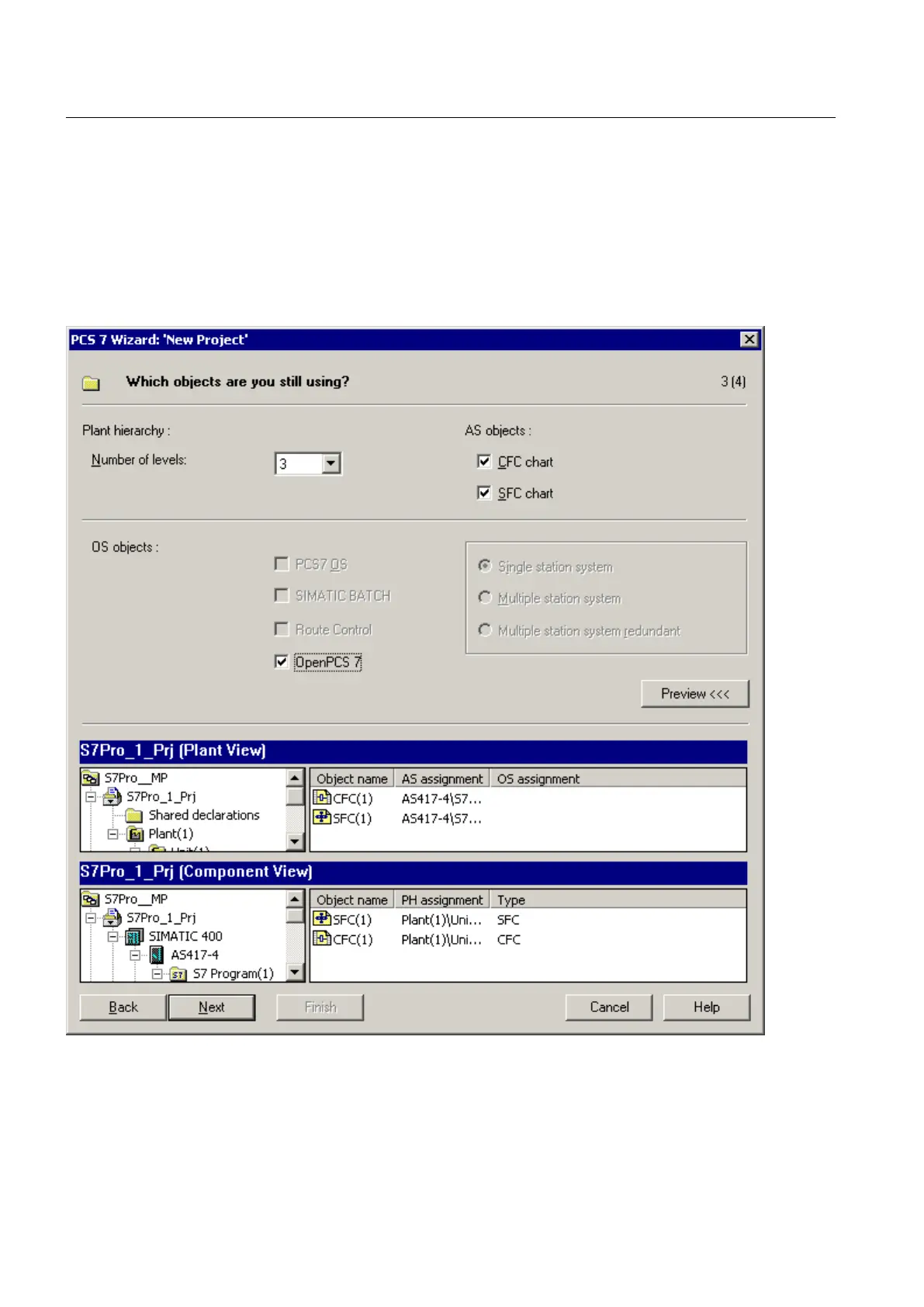The image size is (924, 1307).
Task: Collapse the SIMATIC 400 tree node
Action: [x=113, y=936]
